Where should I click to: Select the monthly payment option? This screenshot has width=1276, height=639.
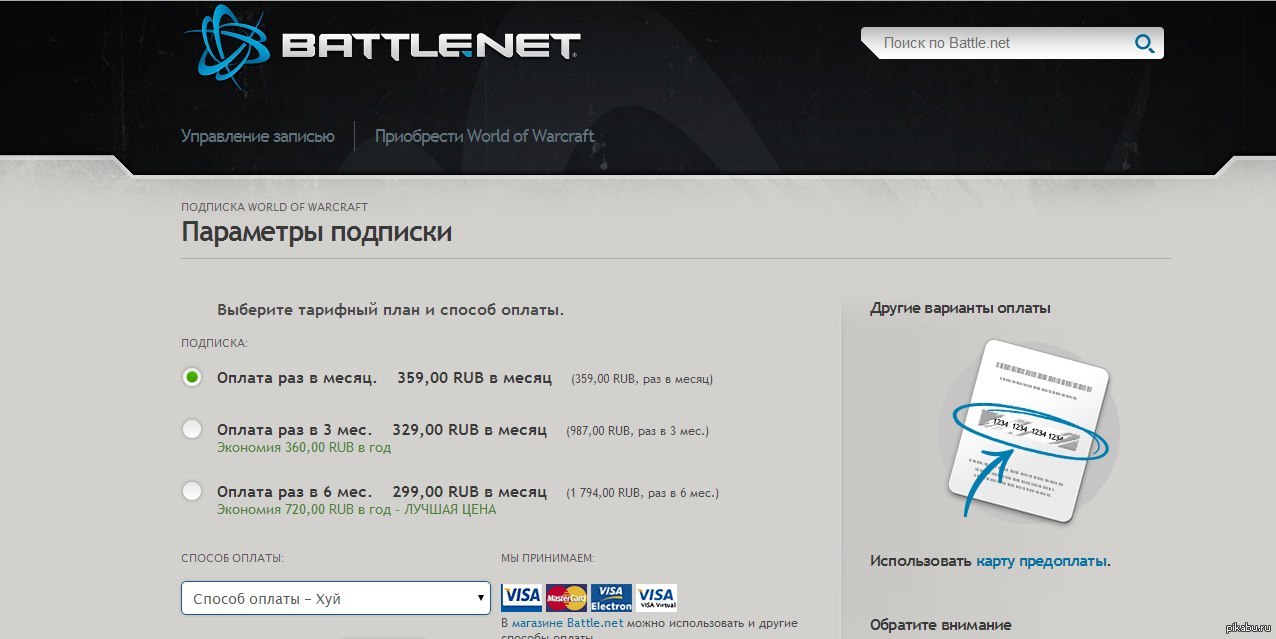(x=192, y=378)
